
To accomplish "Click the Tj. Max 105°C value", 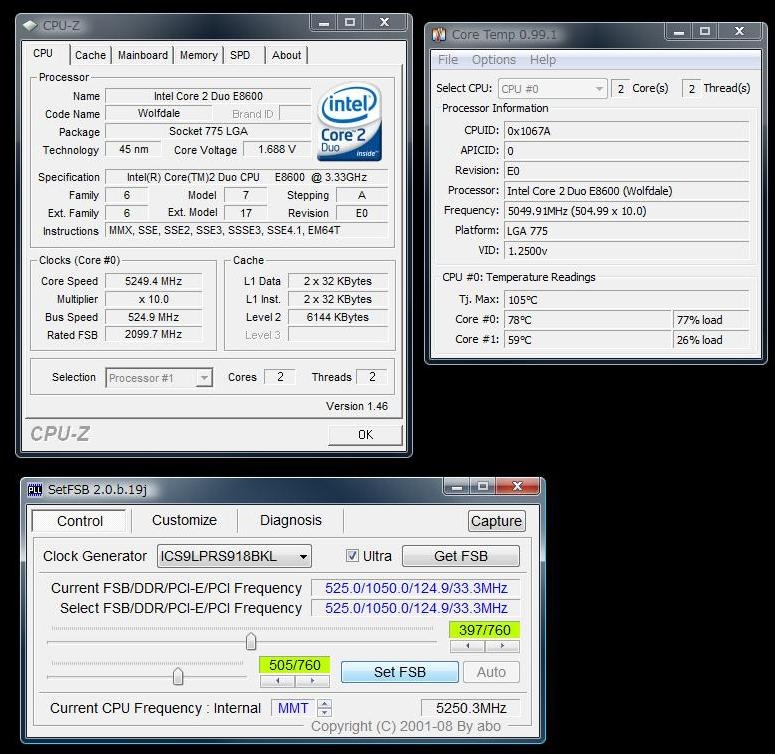I will pos(627,300).
